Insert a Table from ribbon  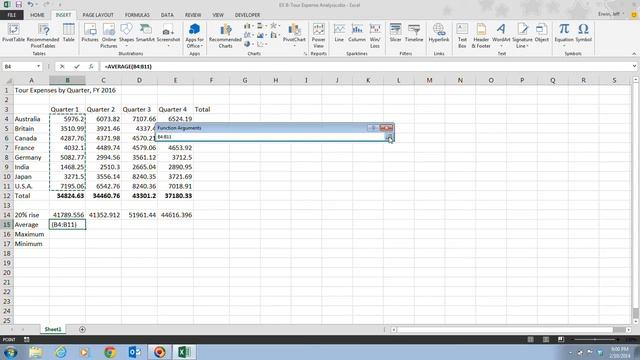pyautogui.click(x=69, y=33)
